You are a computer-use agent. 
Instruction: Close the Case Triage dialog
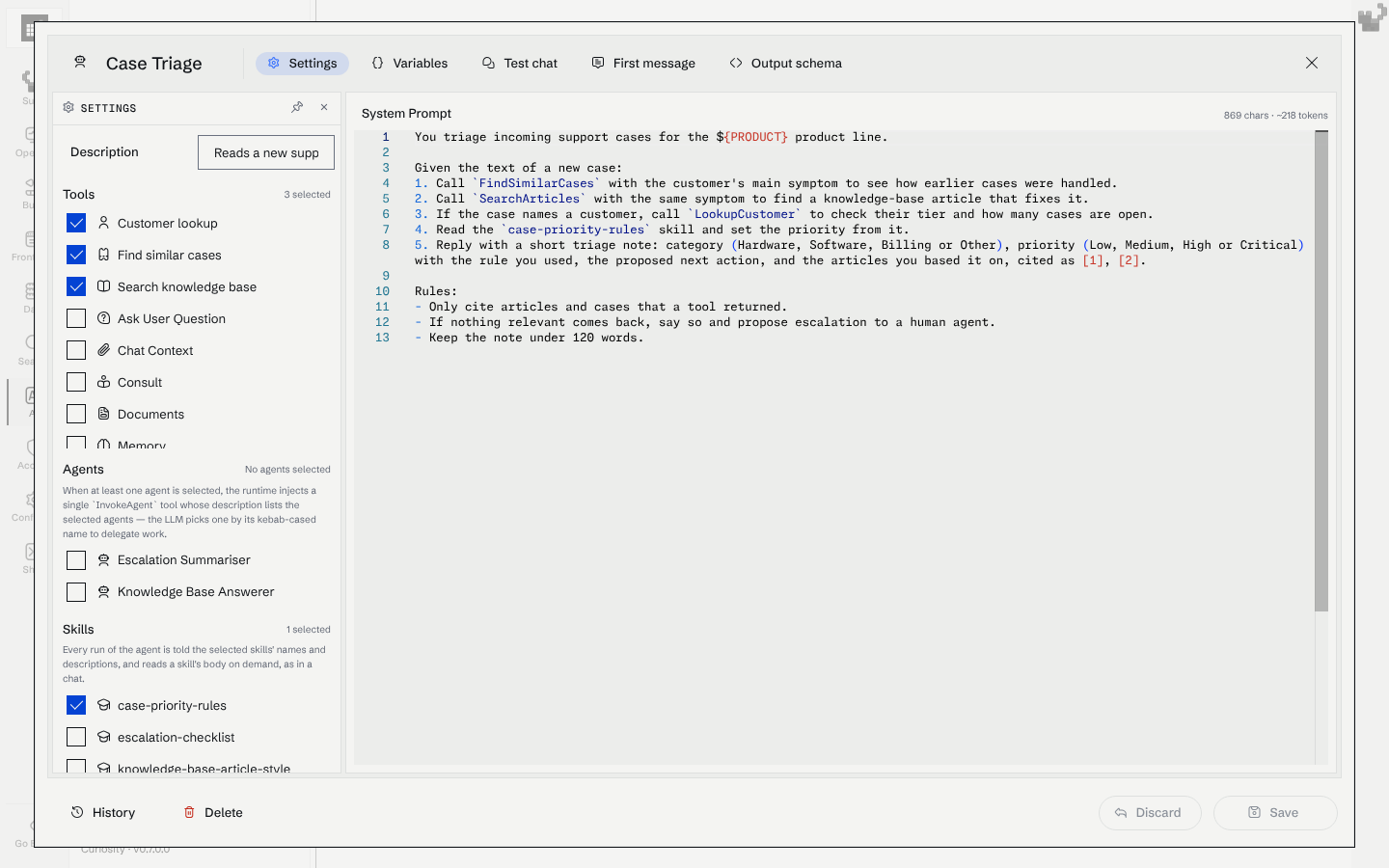tap(1312, 63)
